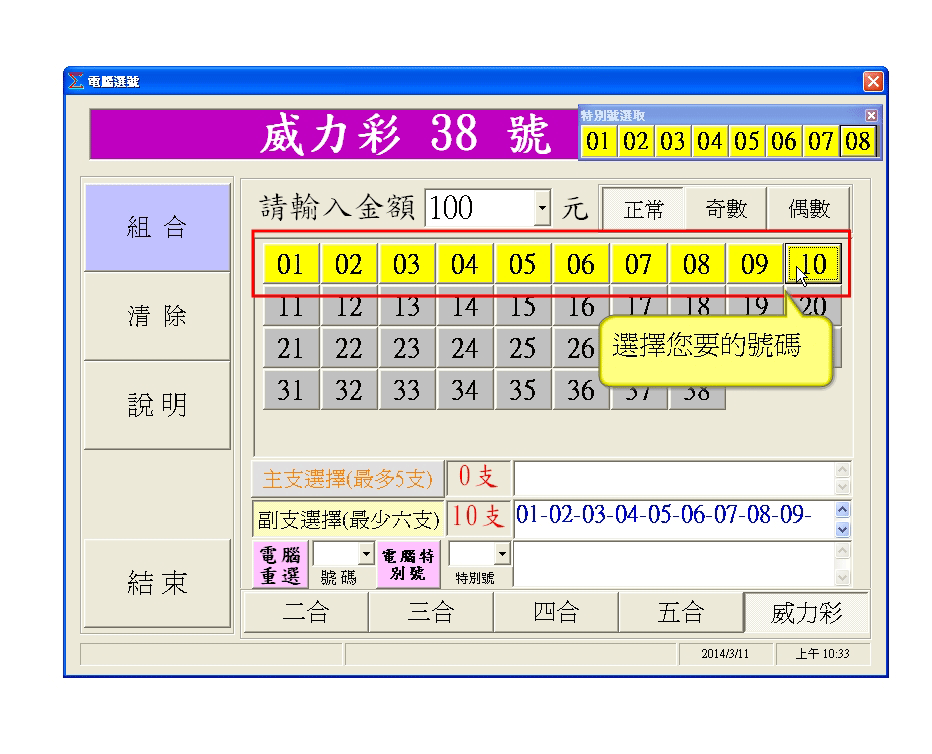Screen dimensions: 932x754
Task: Select number 23 in the grid
Action: (407, 348)
